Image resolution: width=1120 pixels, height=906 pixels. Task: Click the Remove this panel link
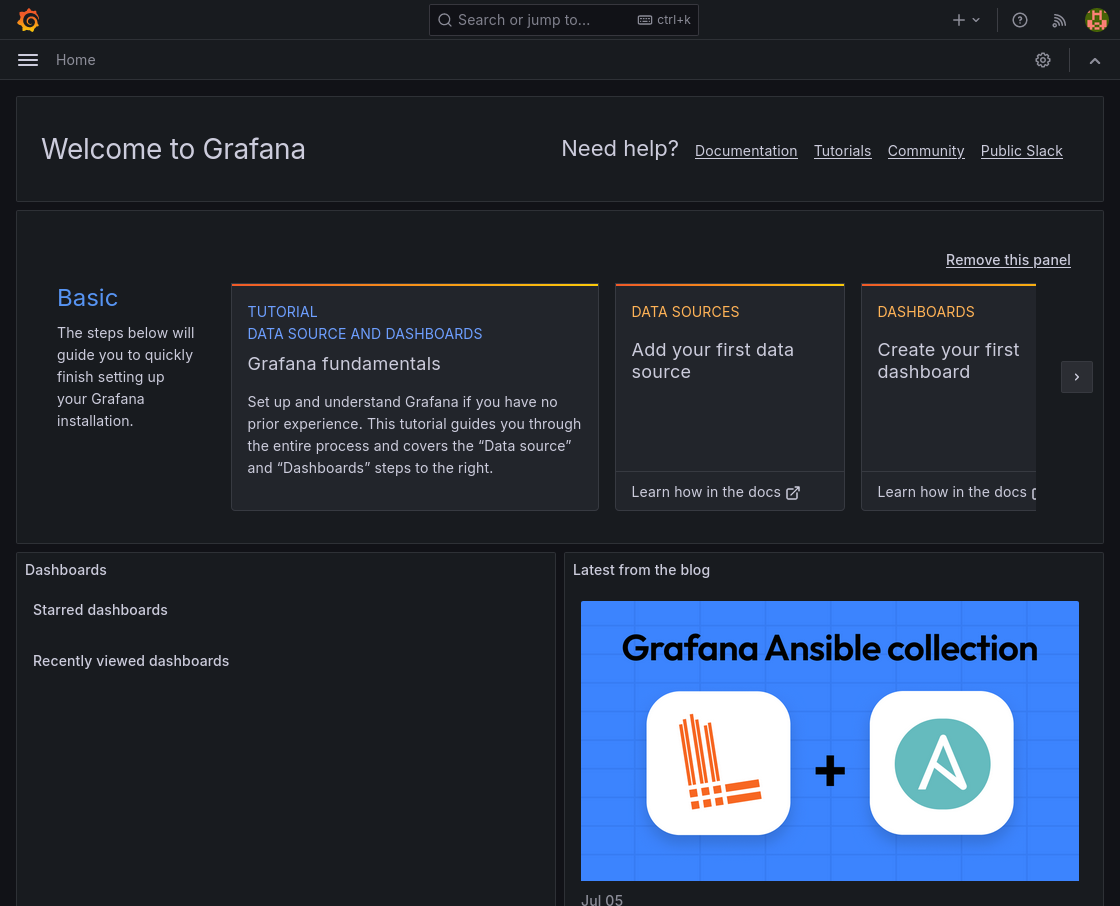1008,260
